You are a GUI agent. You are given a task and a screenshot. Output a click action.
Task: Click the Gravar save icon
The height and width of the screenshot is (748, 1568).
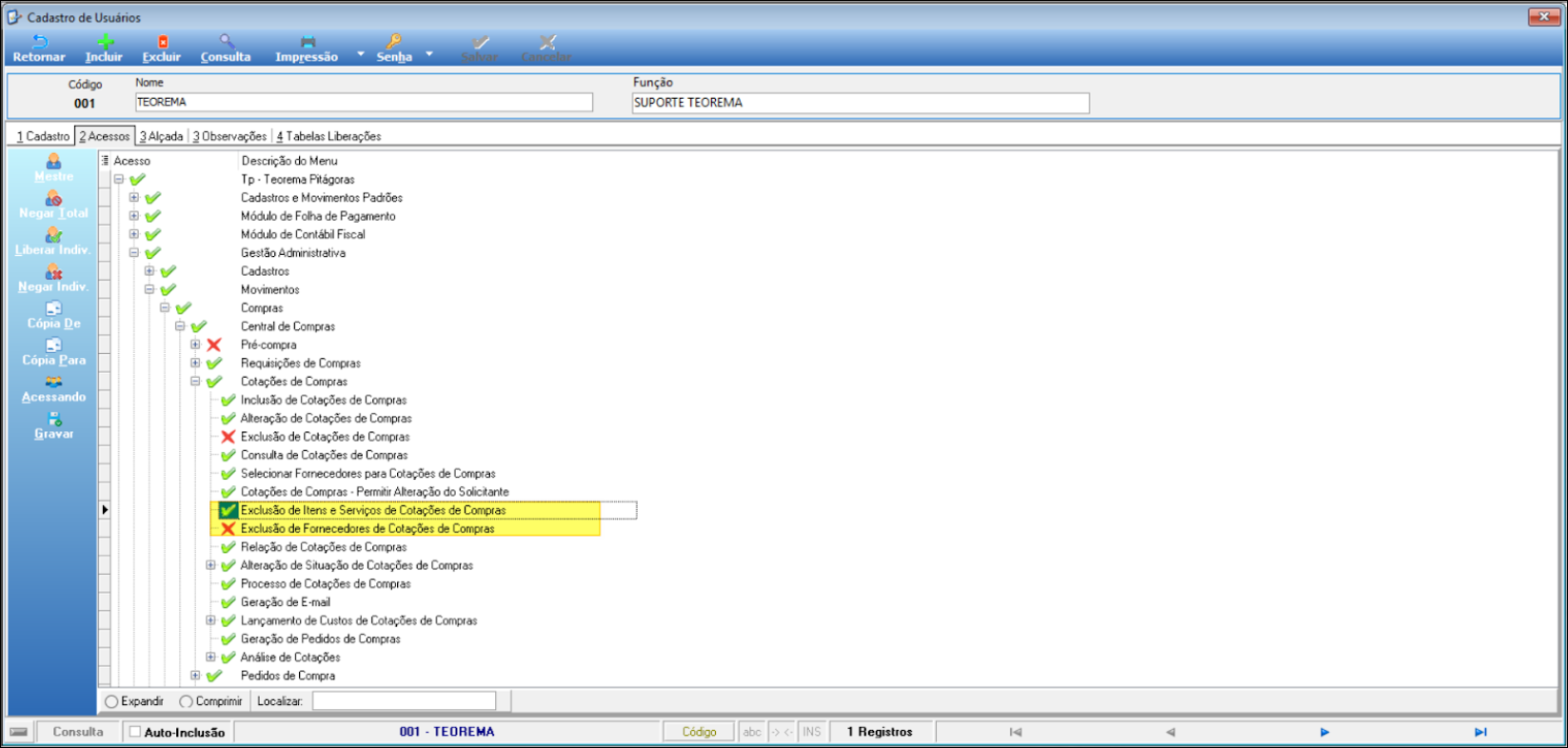tap(53, 419)
